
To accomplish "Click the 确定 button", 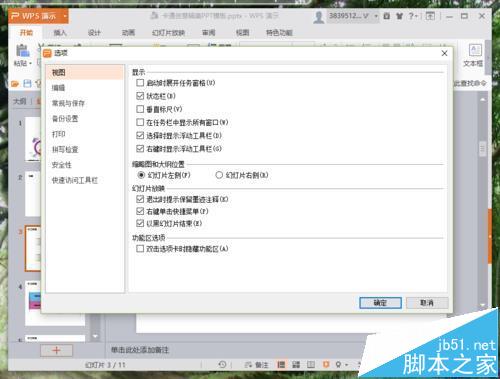I will 380,303.
